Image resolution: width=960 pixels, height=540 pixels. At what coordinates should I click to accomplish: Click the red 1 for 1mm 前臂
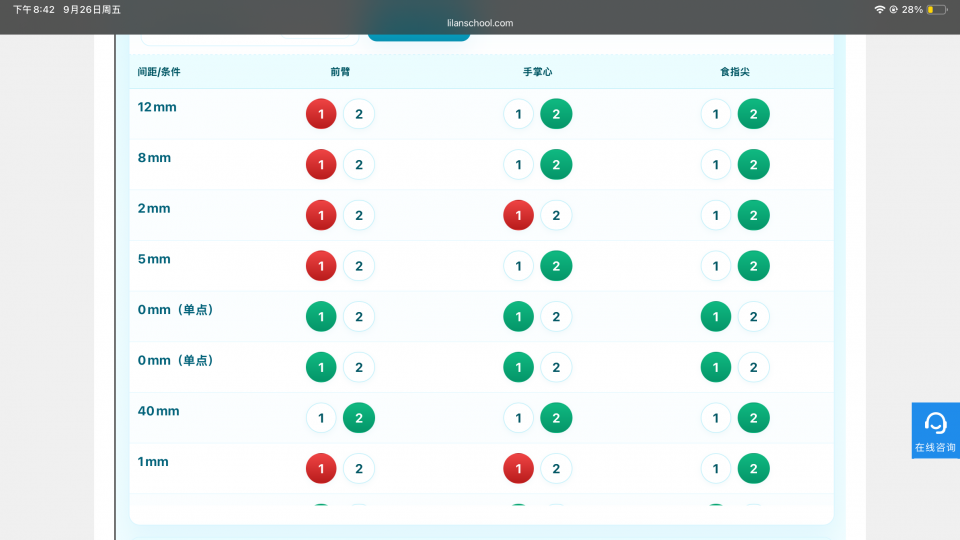[x=321, y=468]
